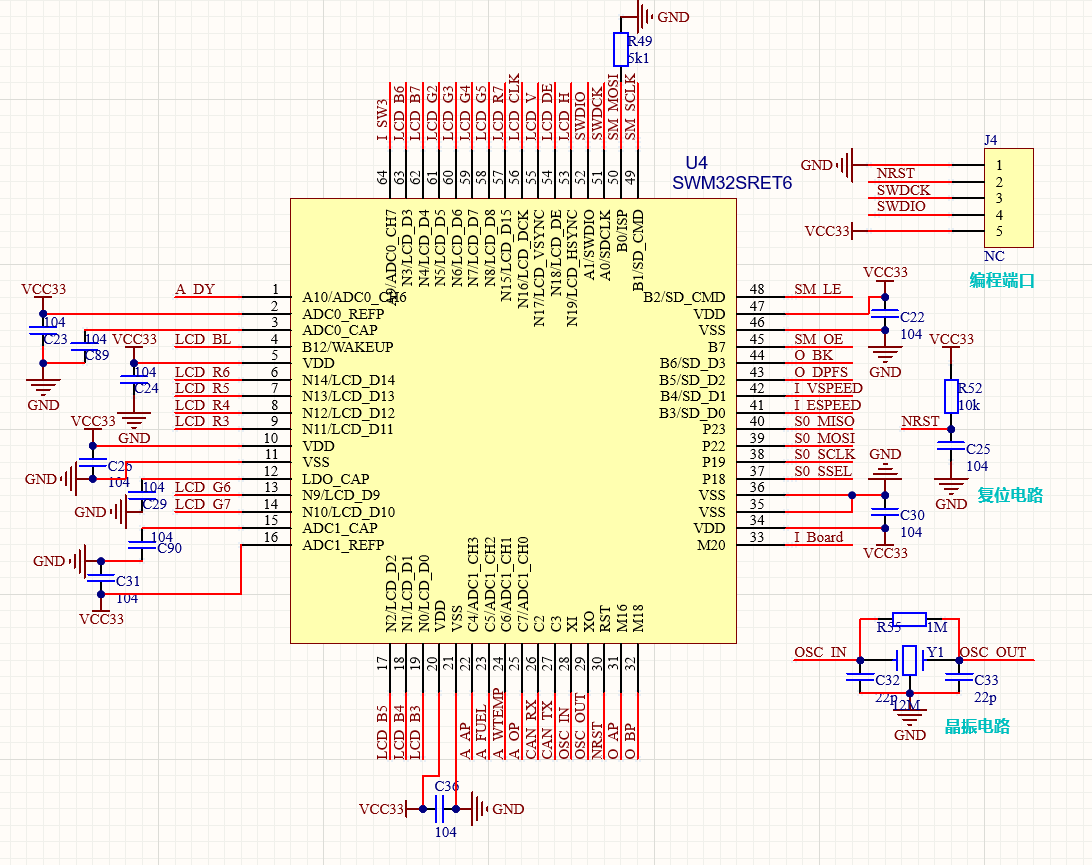Image resolution: width=1092 pixels, height=865 pixels.
Task: Click the C23 capacitor designator
Action: (56, 339)
